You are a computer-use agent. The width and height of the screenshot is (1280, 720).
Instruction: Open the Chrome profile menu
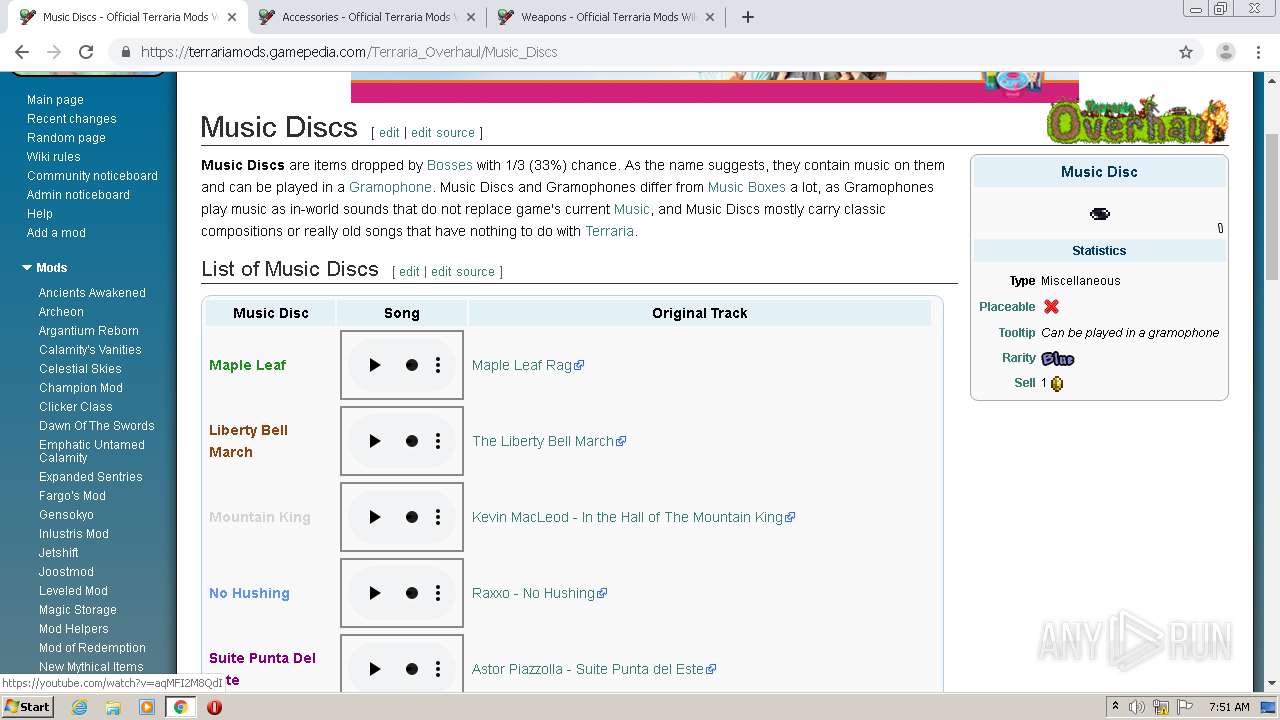click(x=1226, y=52)
